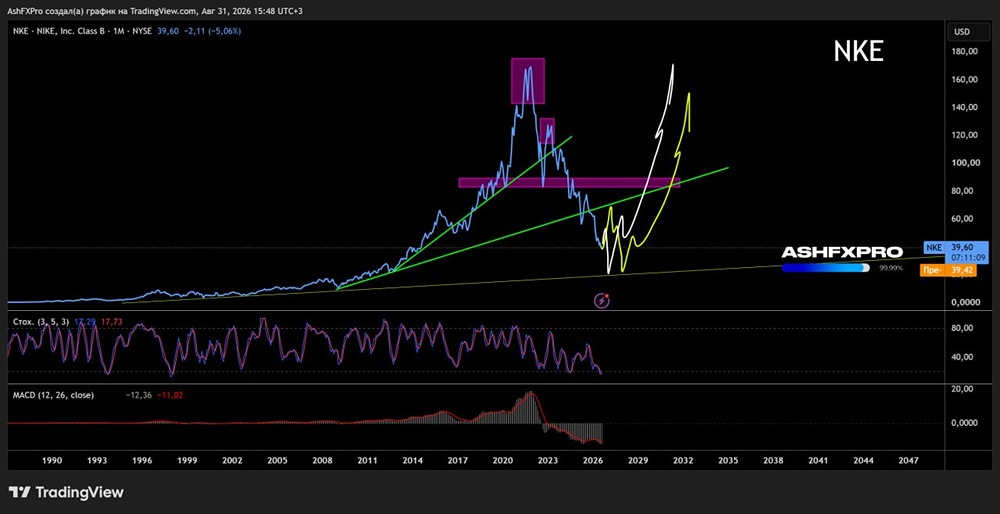Click the 2029 label on time axis
1000x514 pixels.
point(638,460)
